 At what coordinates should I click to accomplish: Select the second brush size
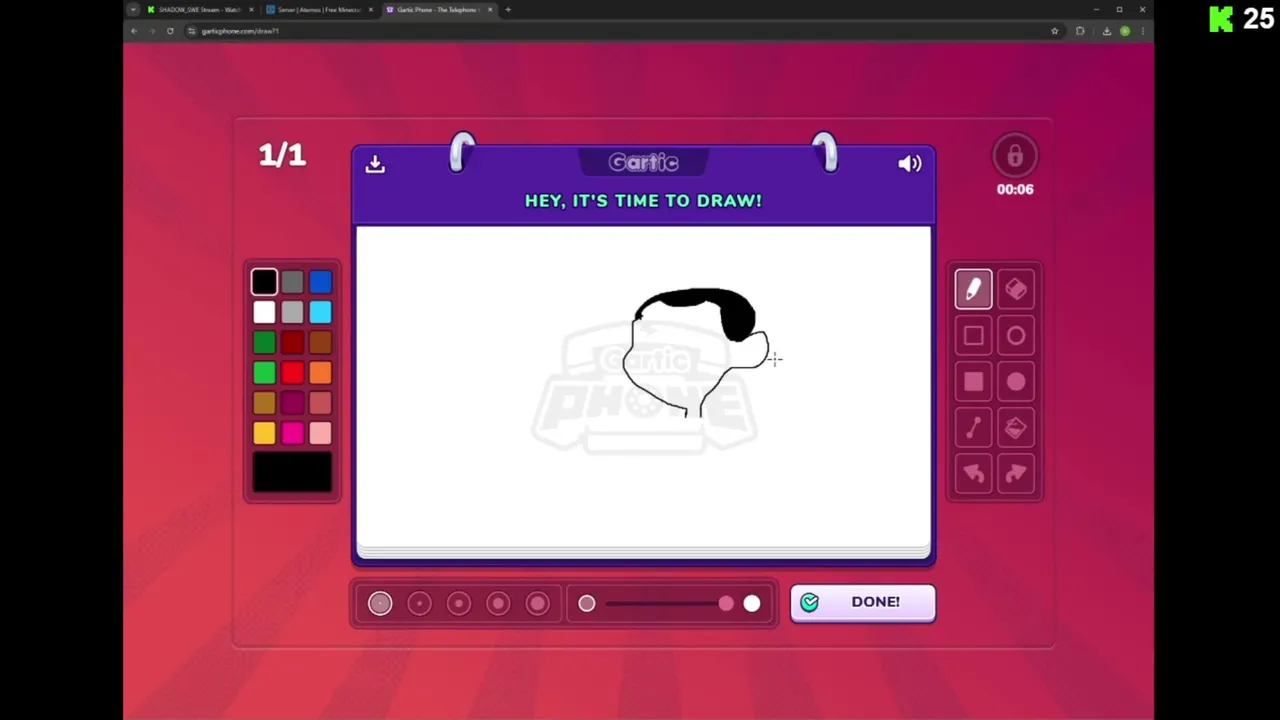(419, 603)
